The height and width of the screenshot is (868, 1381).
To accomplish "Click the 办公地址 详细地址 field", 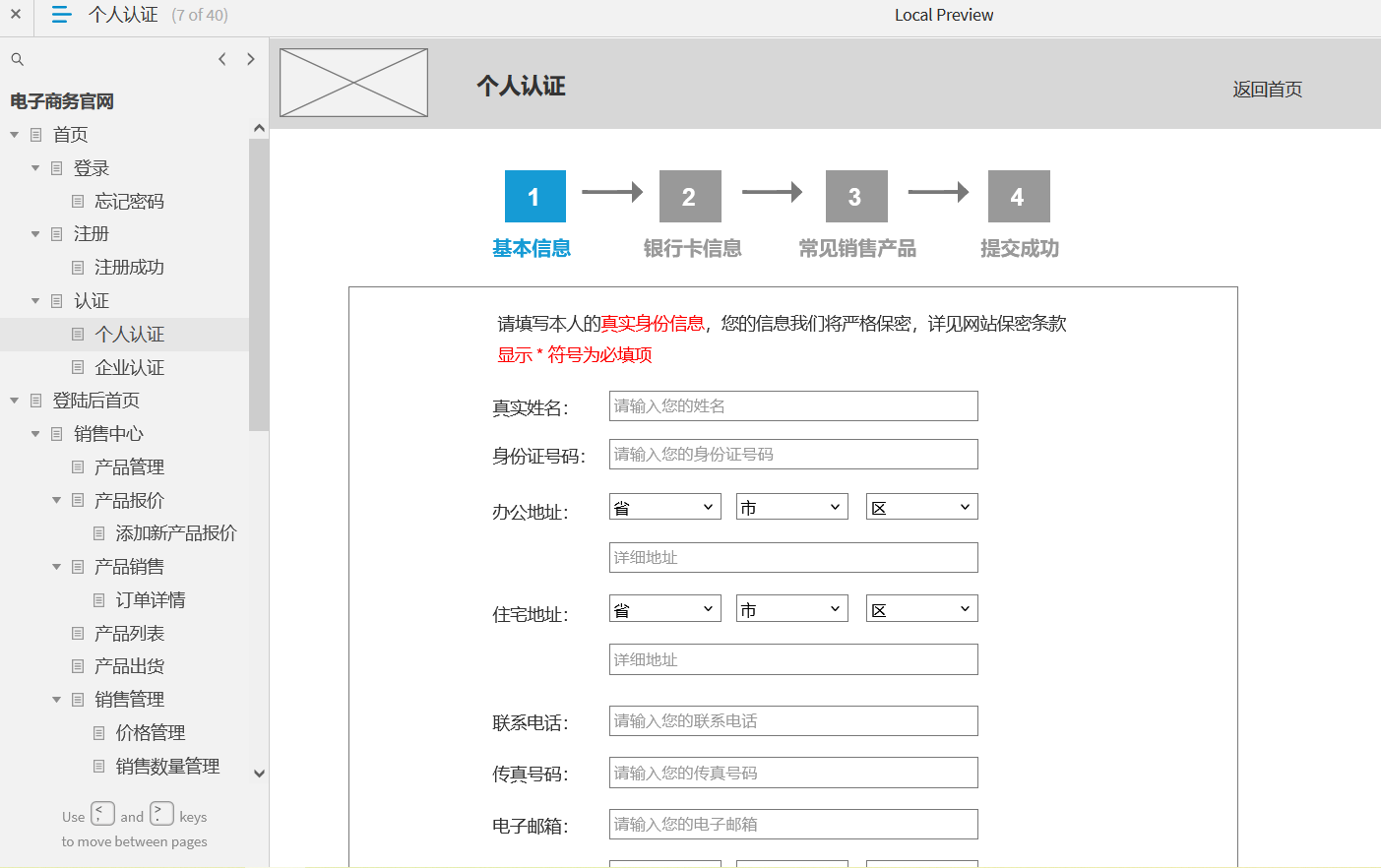I will click(x=793, y=558).
